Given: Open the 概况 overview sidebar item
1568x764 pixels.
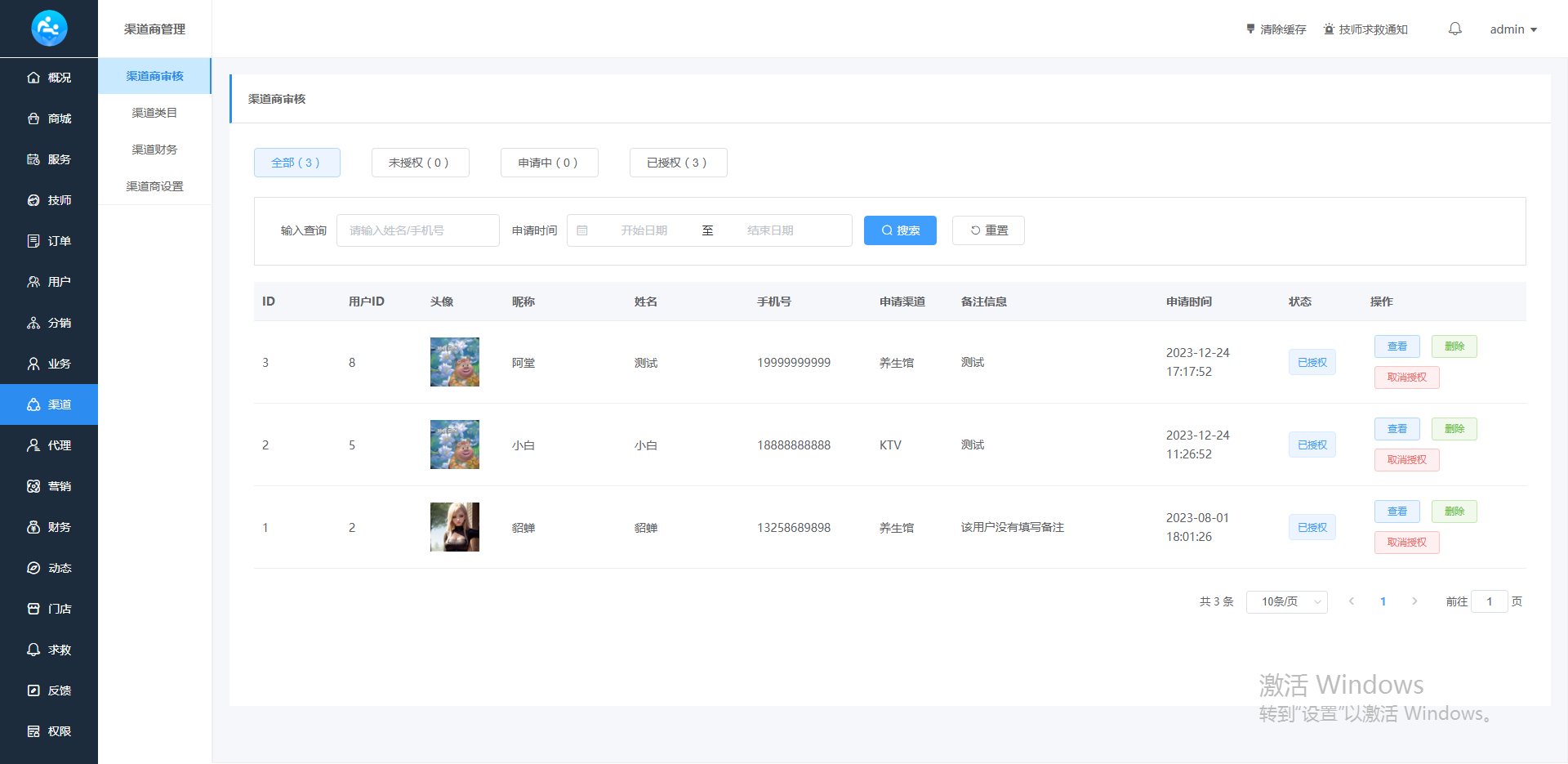Looking at the screenshot, I should point(49,78).
